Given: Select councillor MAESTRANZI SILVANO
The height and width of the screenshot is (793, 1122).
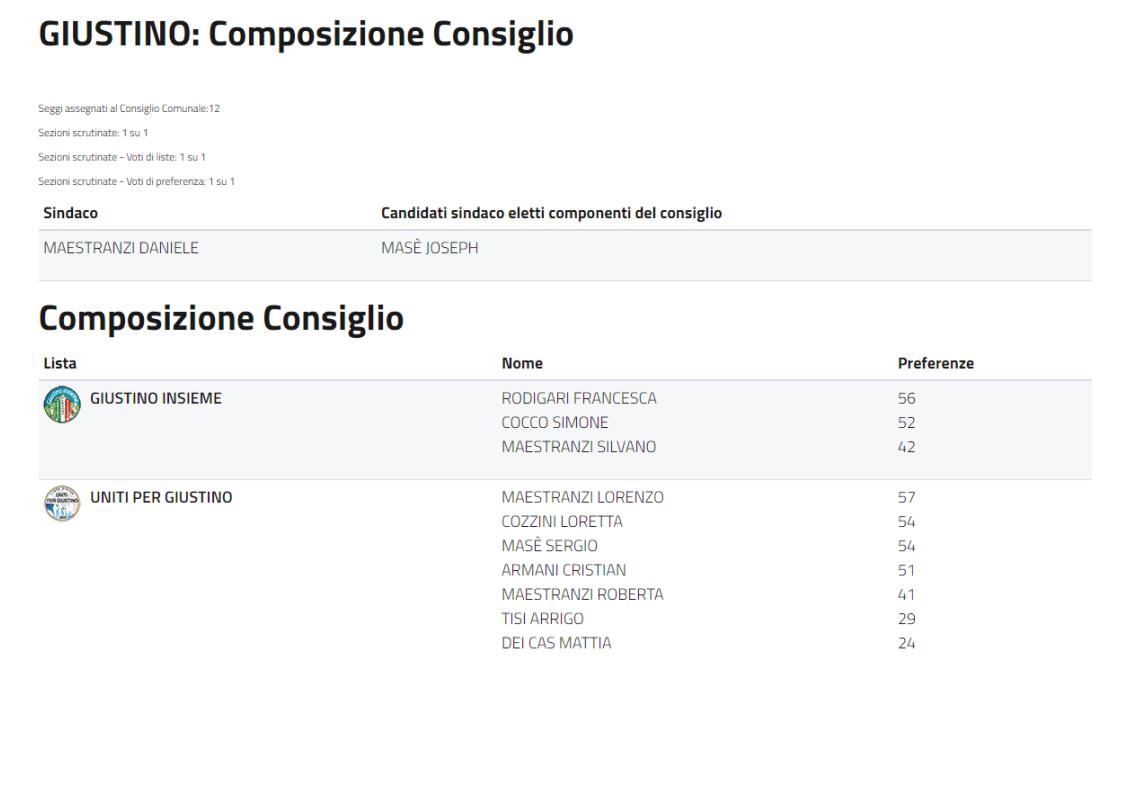Looking at the screenshot, I should [x=579, y=447].
